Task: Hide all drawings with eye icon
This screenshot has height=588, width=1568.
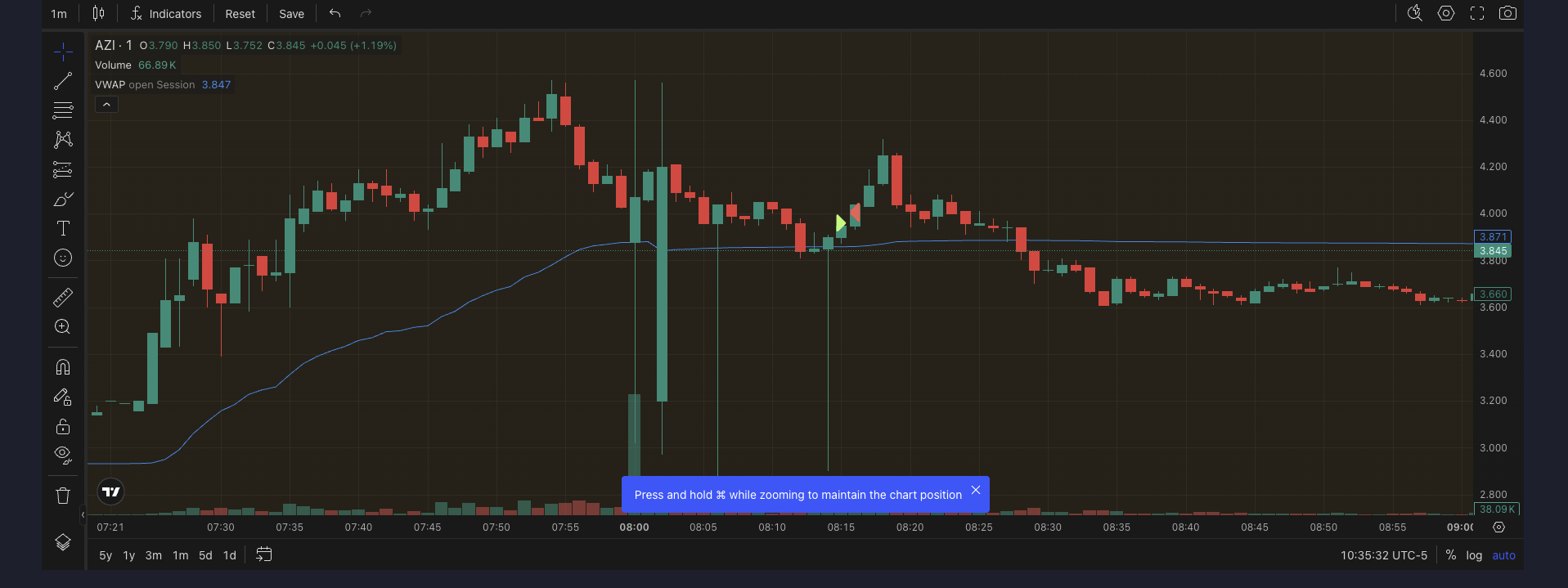Action: tap(63, 455)
